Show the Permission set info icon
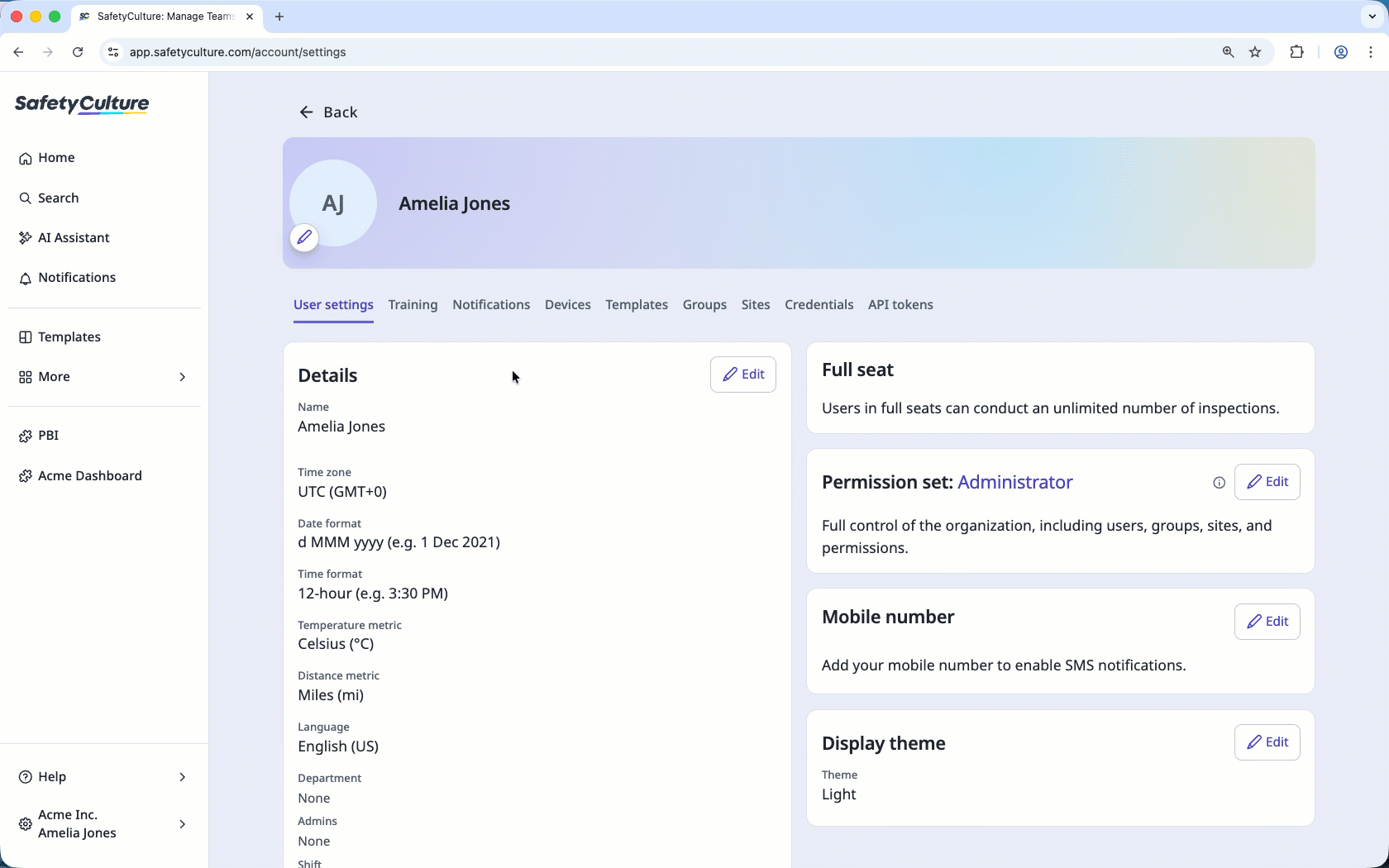 coord(1219,483)
